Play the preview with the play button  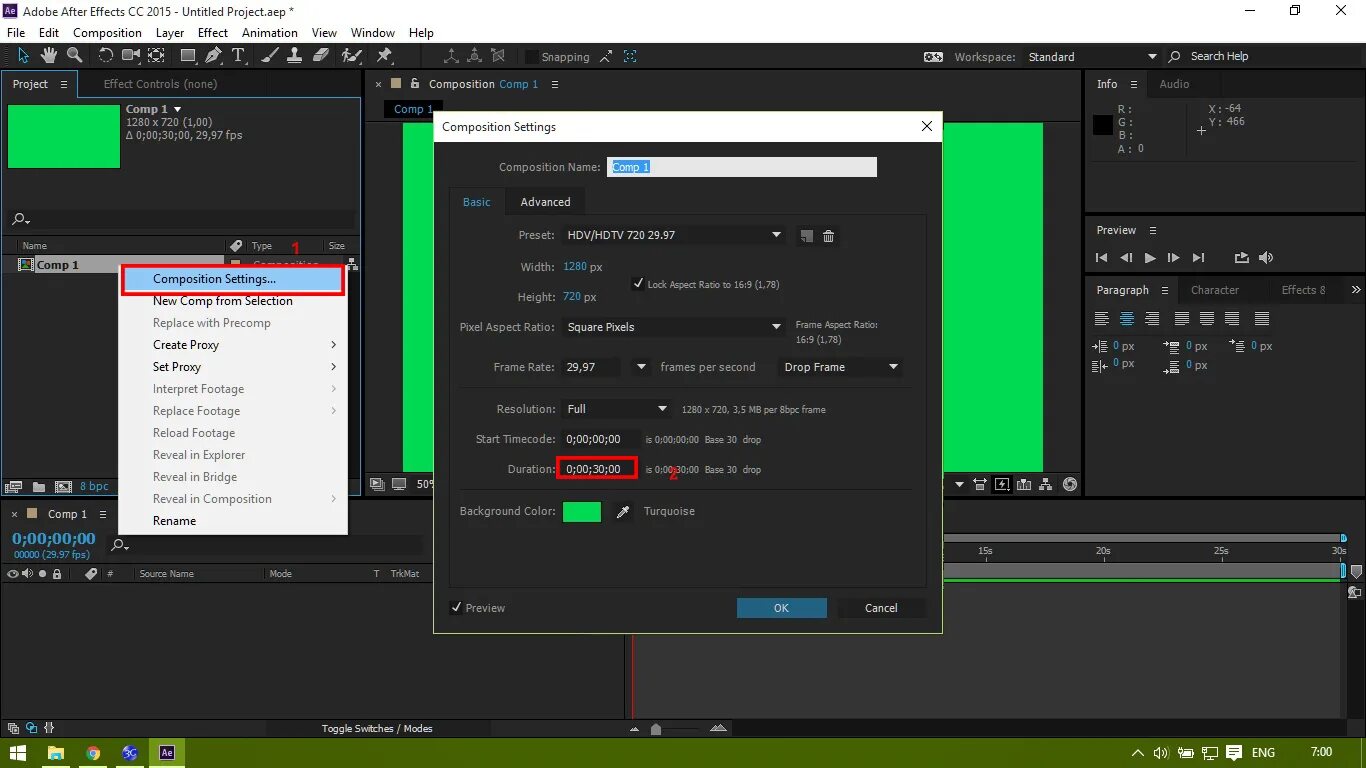[1150, 258]
